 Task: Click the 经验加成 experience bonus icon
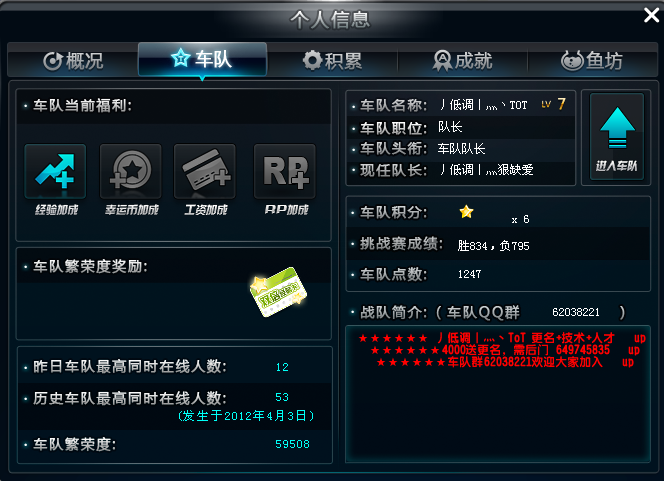(55, 171)
